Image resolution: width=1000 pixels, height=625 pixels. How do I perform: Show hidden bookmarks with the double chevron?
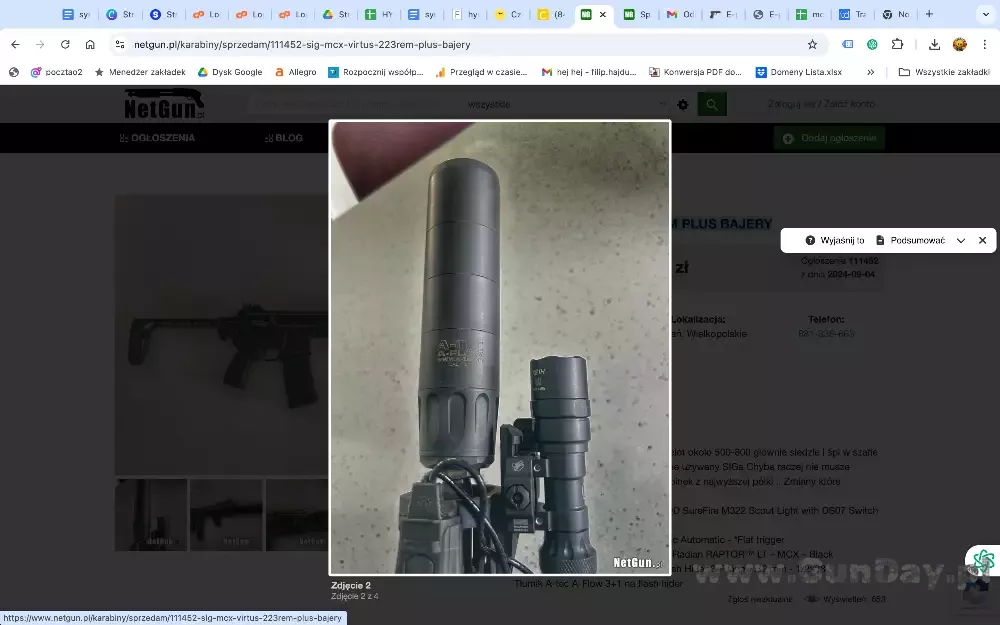871,72
